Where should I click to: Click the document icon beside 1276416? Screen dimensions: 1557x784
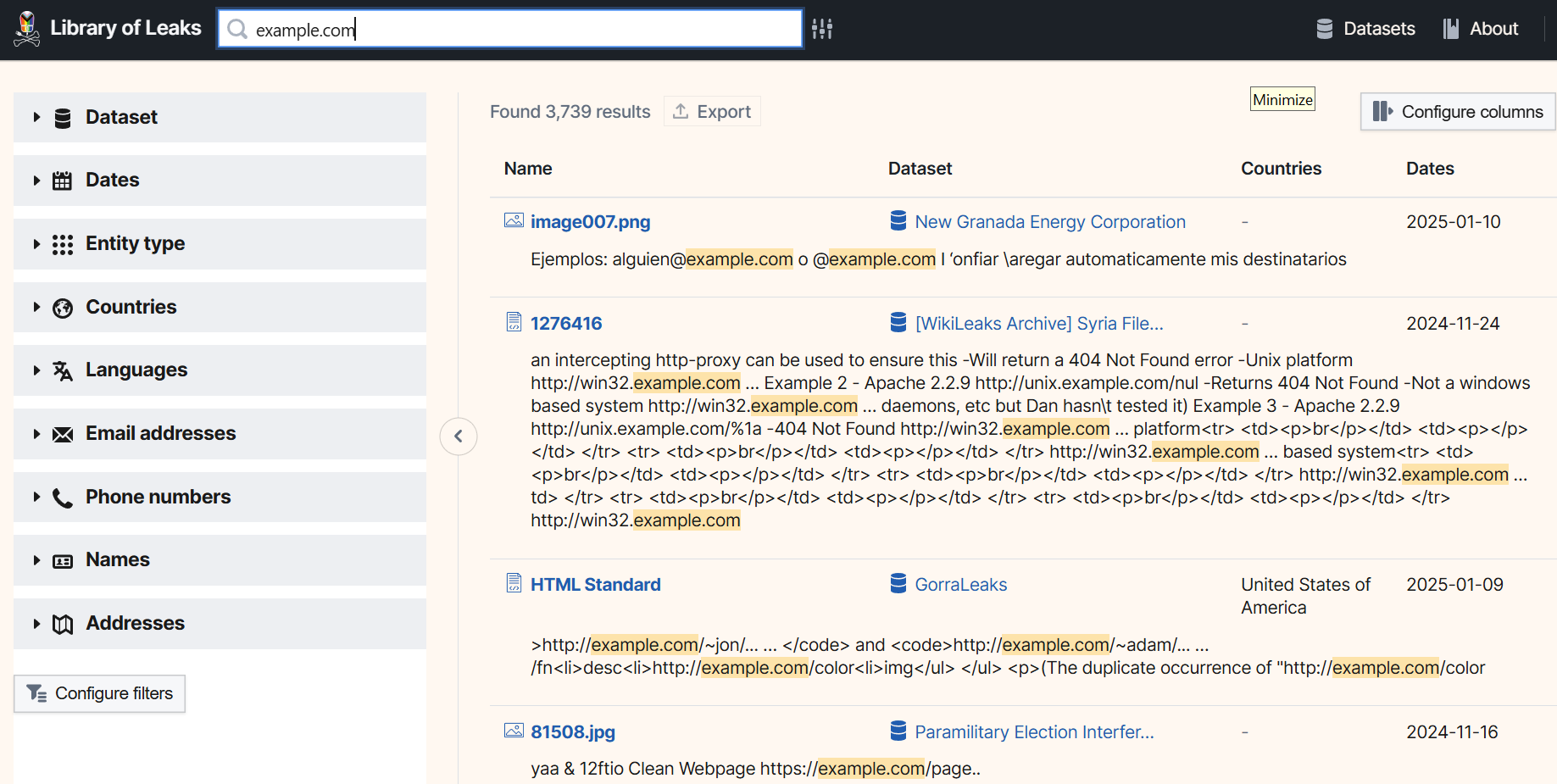pos(514,322)
